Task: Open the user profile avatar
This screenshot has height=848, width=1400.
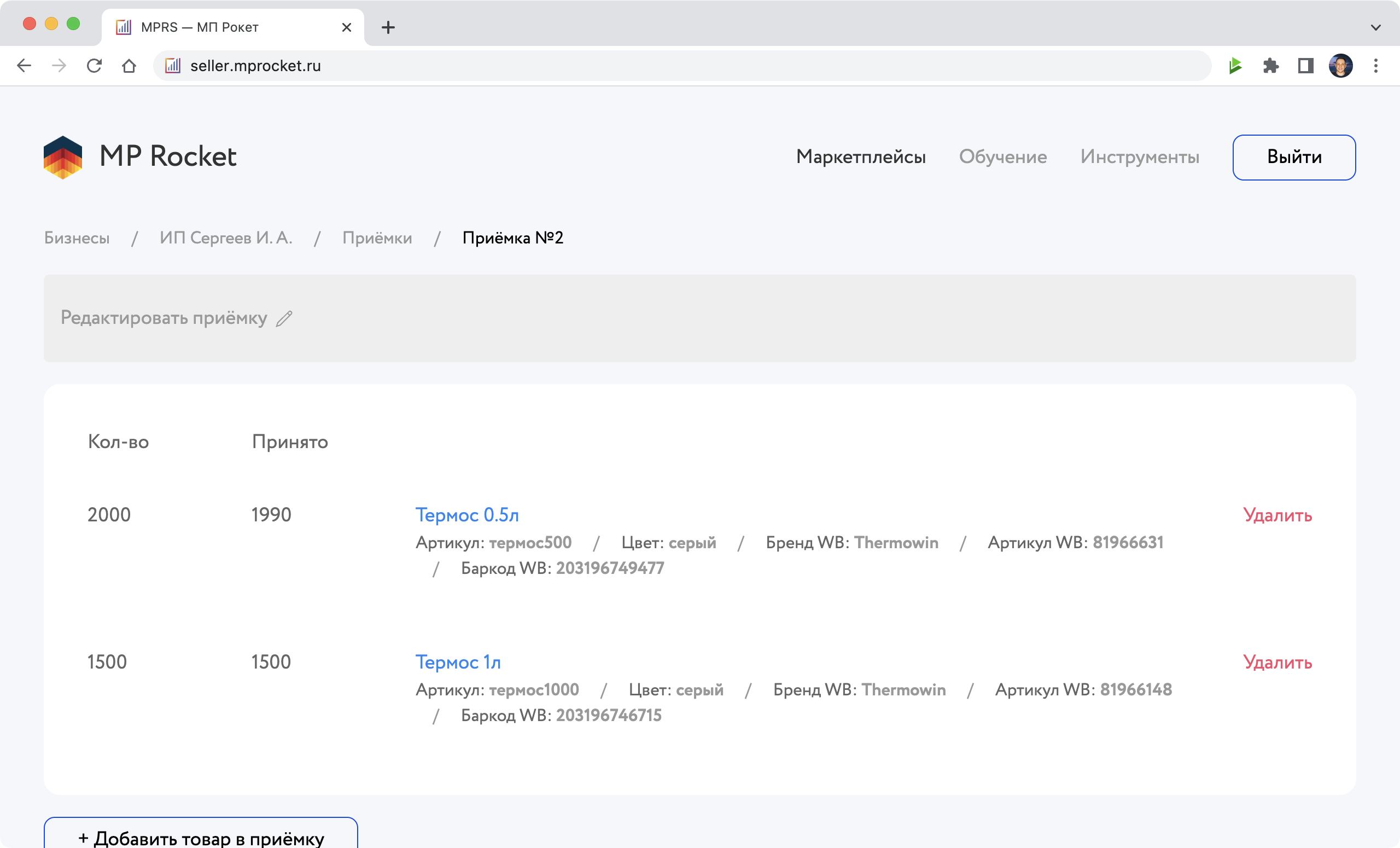Action: [x=1340, y=66]
